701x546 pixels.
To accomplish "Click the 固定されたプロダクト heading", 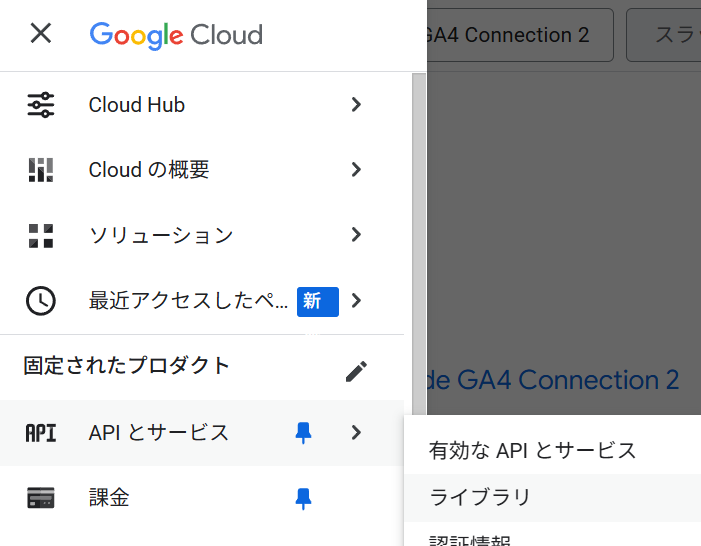I will [127, 365].
